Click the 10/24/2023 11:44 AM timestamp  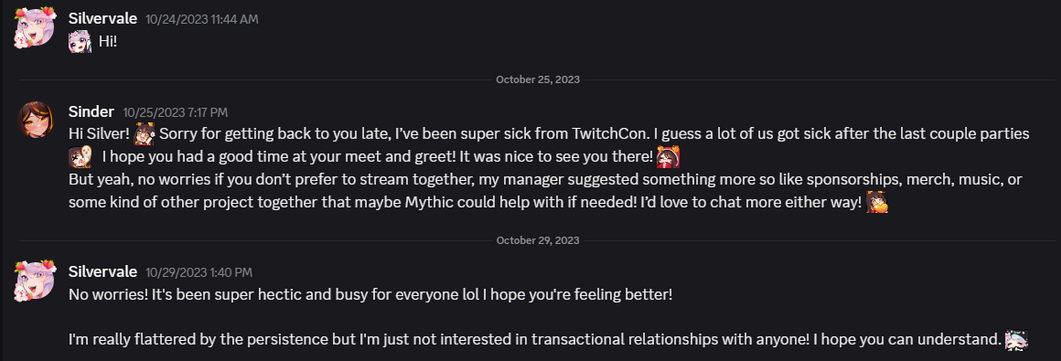pyautogui.click(x=202, y=20)
